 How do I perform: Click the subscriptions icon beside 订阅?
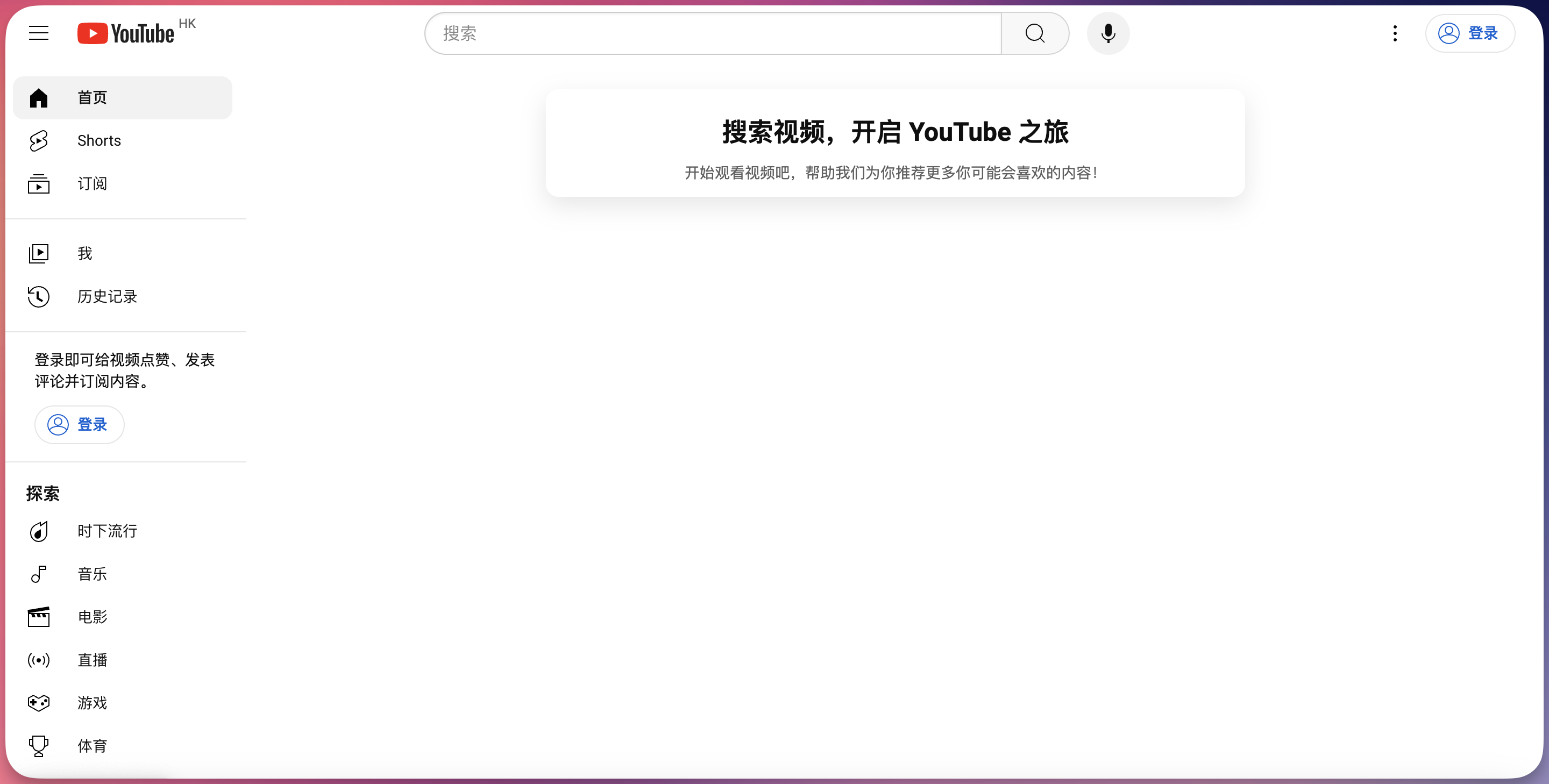tap(39, 184)
